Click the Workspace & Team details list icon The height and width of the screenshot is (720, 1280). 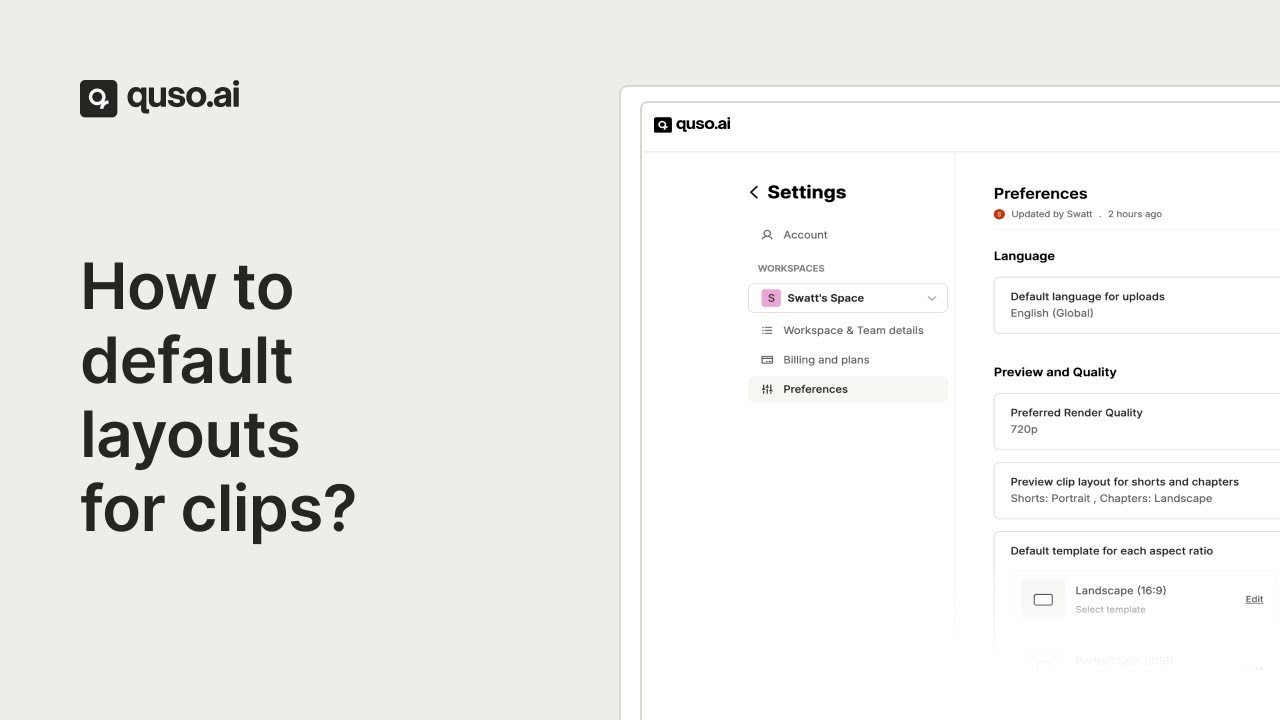coord(767,330)
